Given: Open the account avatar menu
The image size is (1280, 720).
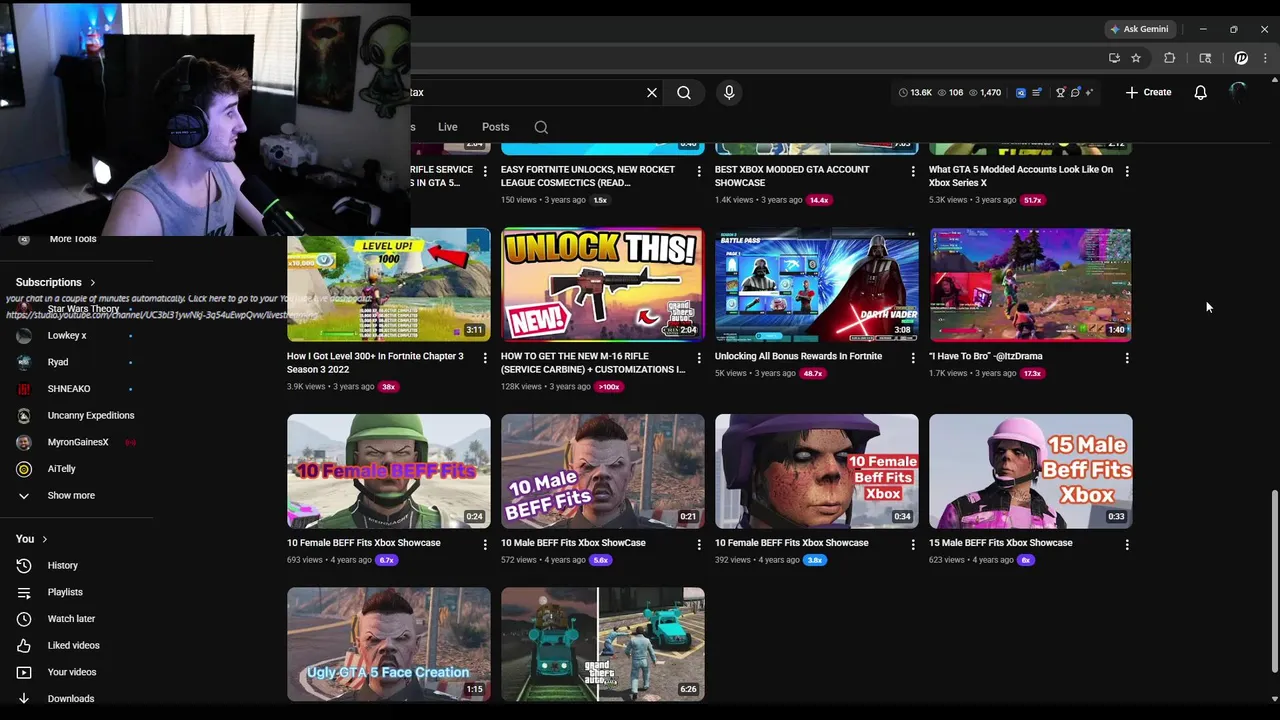Looking at the screenshot, I should 1238,92.
